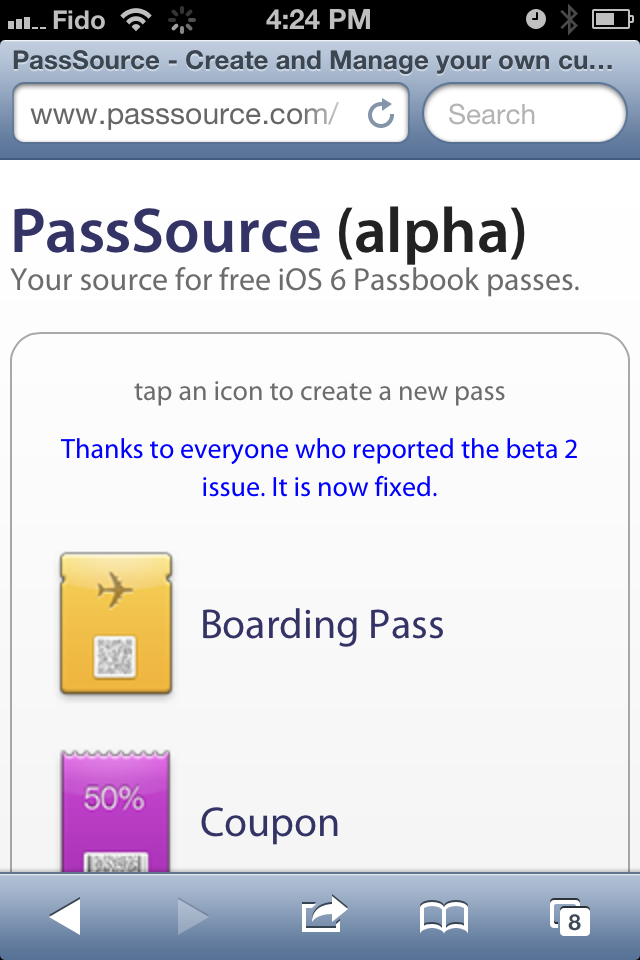
Task: Tap the www.passsource.com address field
Action: pos(185,114)
